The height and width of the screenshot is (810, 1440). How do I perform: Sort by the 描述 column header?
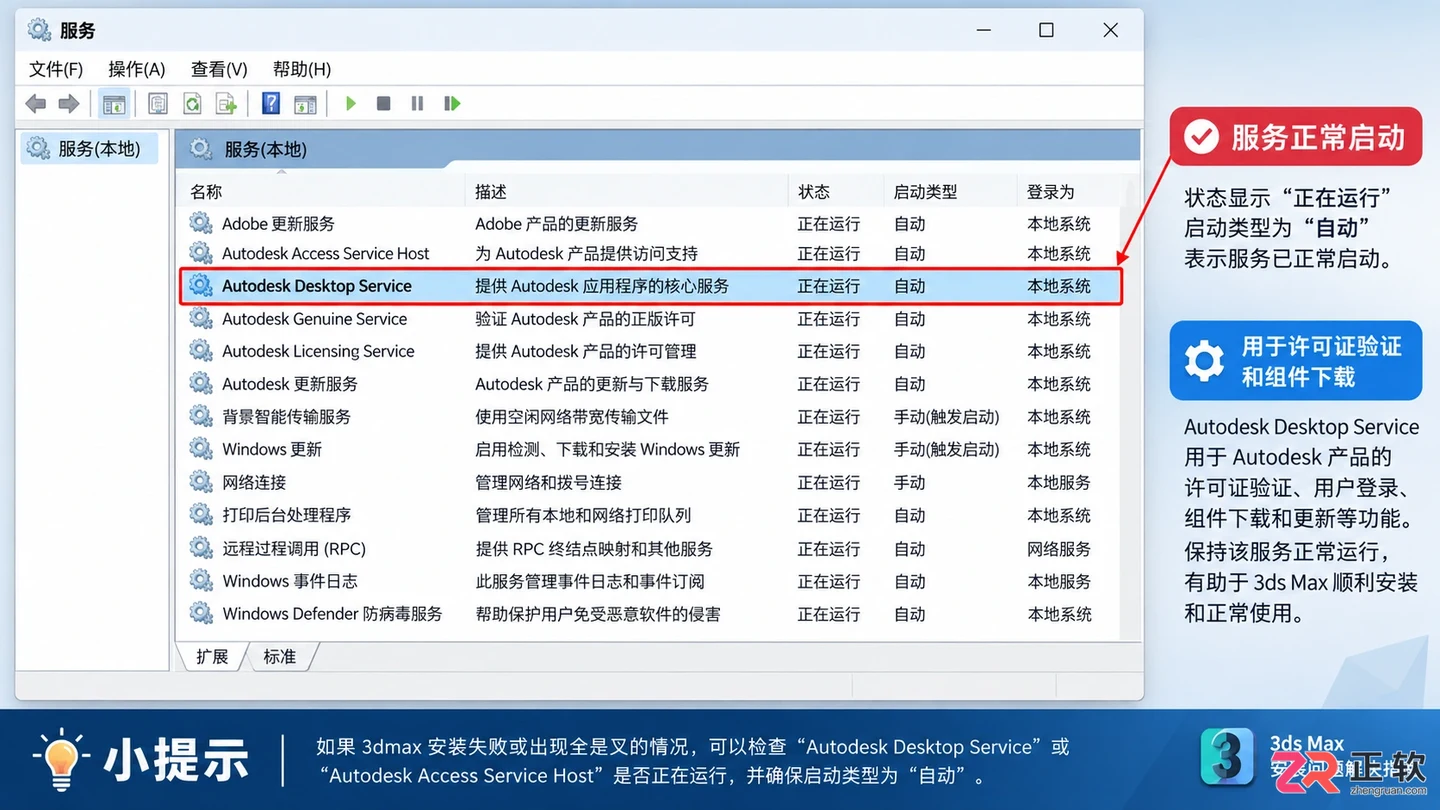[491, 192]
